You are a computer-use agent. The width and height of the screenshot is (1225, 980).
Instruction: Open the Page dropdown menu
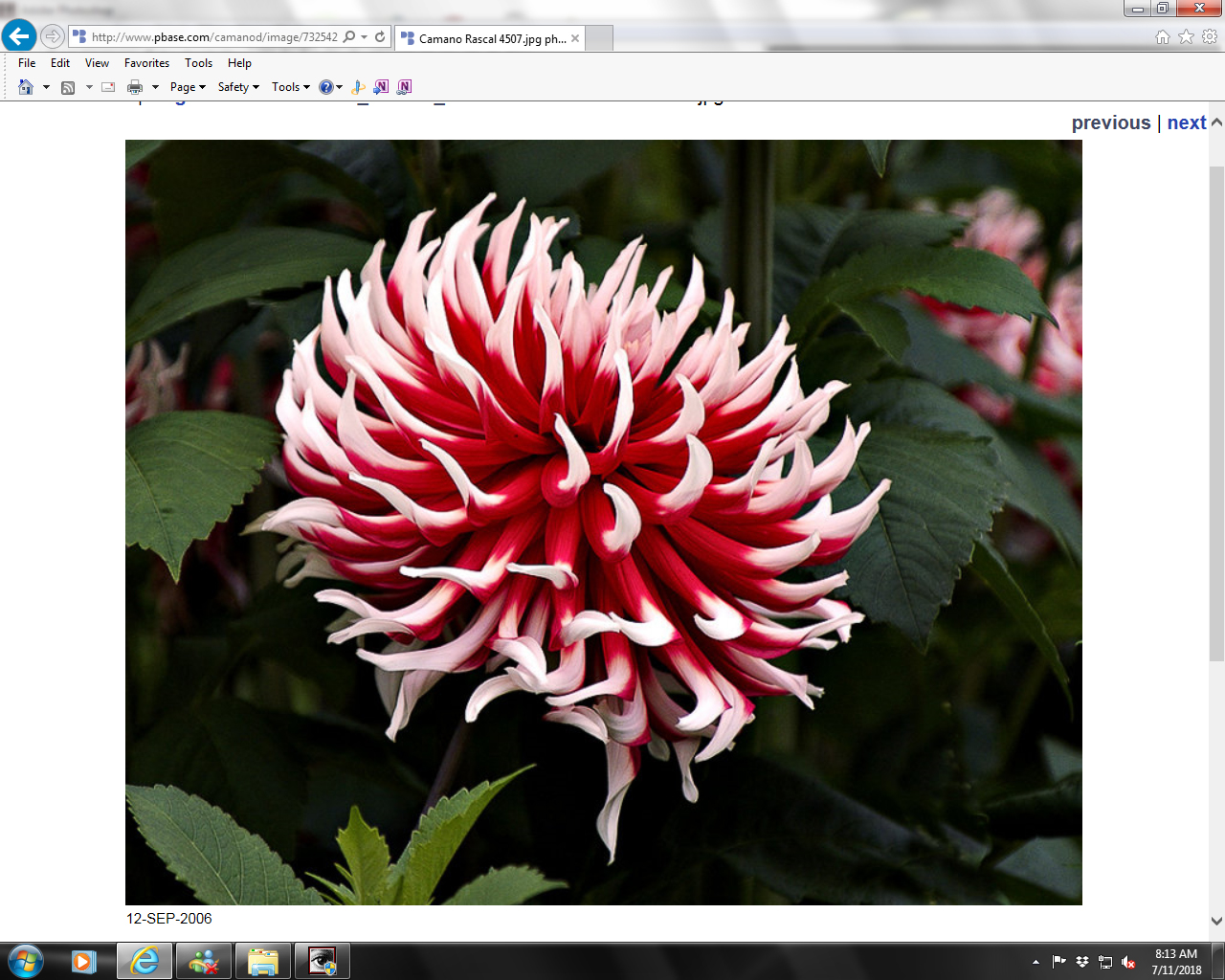(188, 87)
